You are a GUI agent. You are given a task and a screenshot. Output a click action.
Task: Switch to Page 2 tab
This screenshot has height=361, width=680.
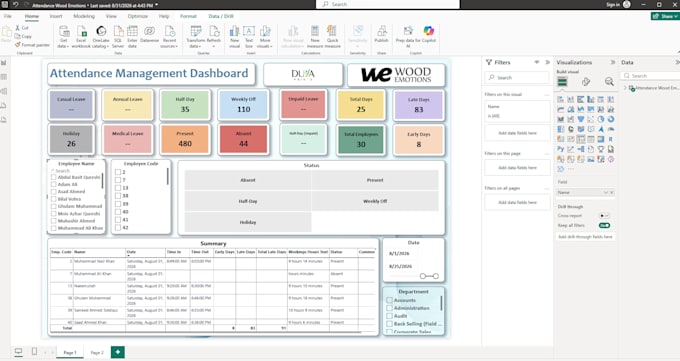(97, 352)
